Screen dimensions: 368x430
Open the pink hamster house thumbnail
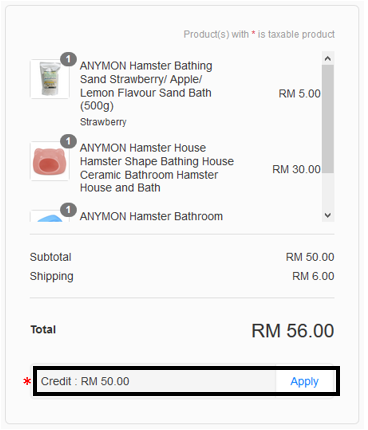point(50,161)
